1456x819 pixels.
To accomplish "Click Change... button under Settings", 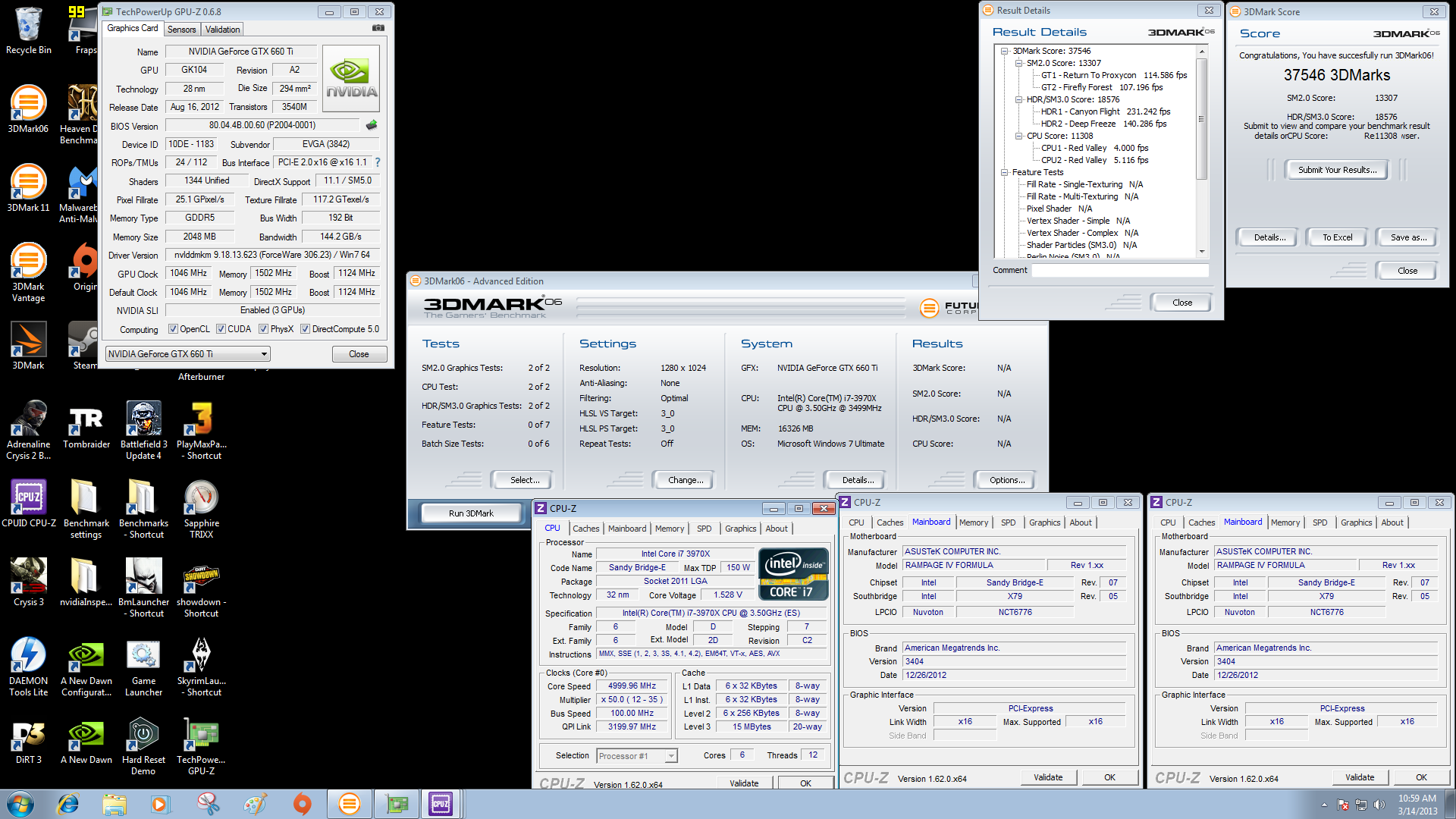I will click(686, 480).
